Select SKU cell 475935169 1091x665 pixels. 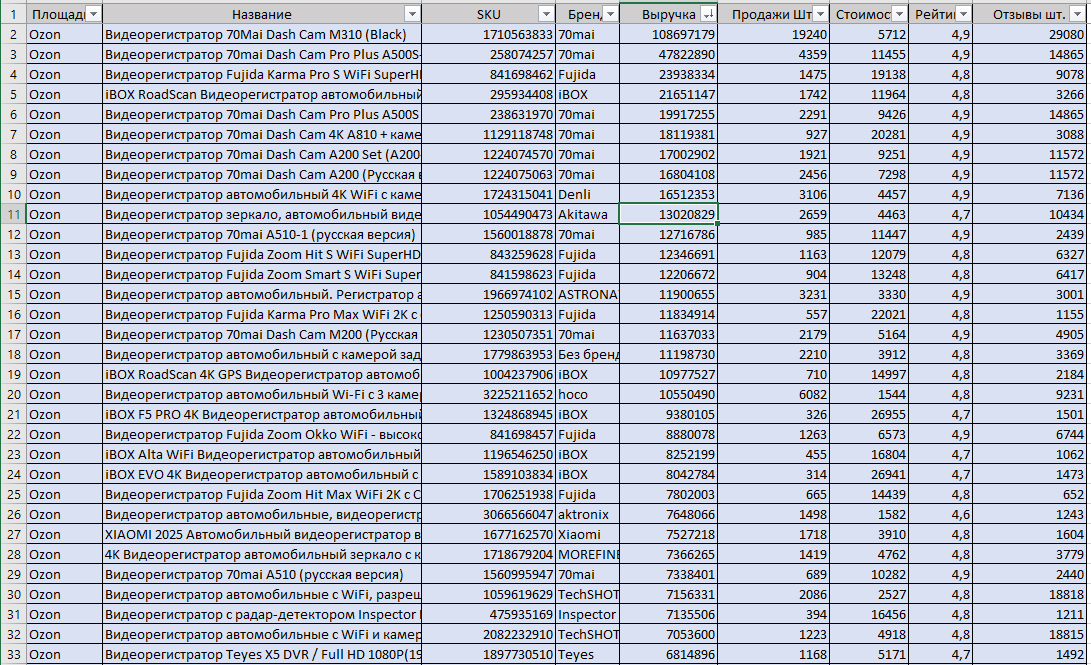(x=488, y=615)
